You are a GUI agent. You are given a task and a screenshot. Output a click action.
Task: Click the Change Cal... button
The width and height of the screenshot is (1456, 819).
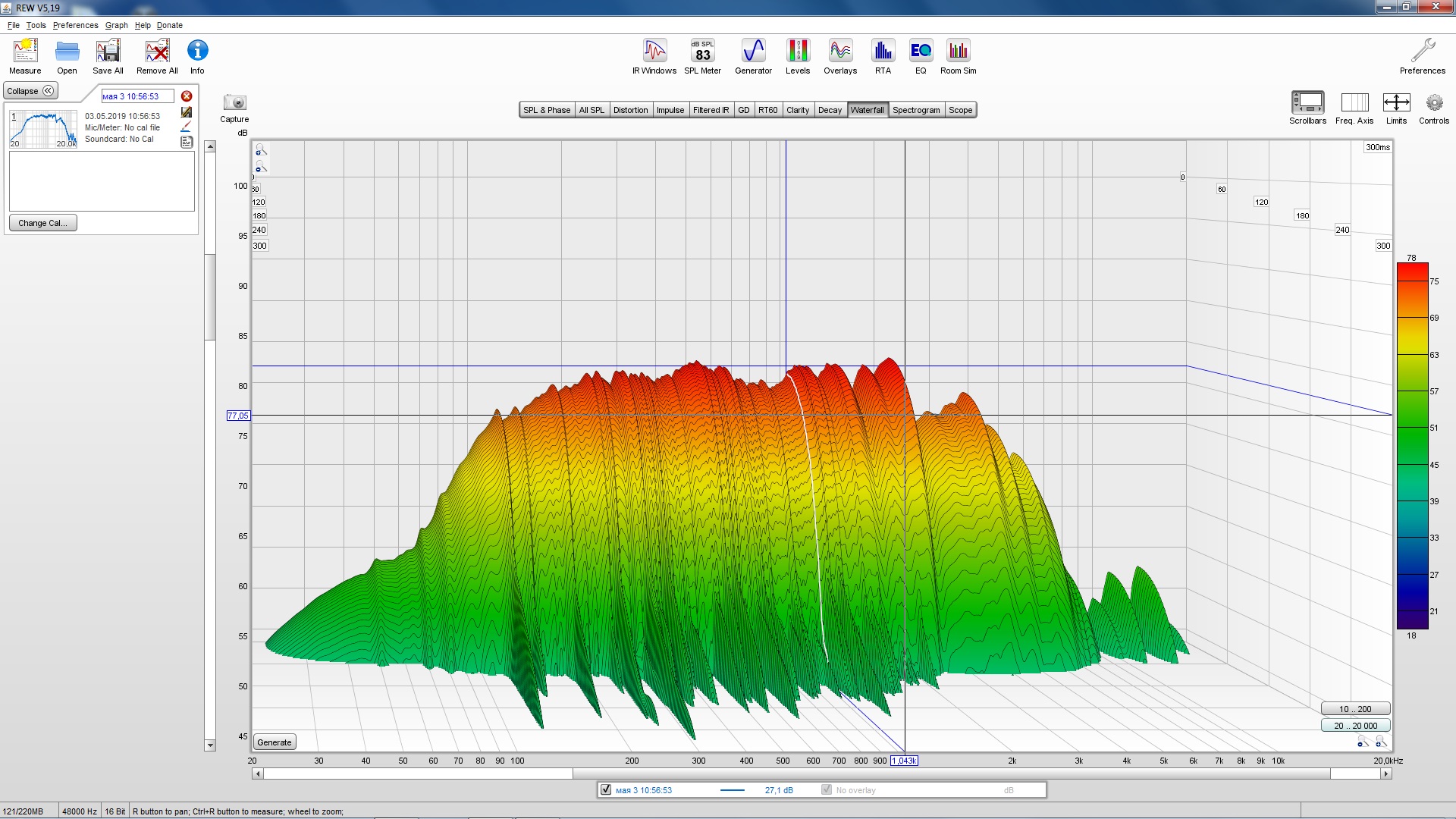42,223
